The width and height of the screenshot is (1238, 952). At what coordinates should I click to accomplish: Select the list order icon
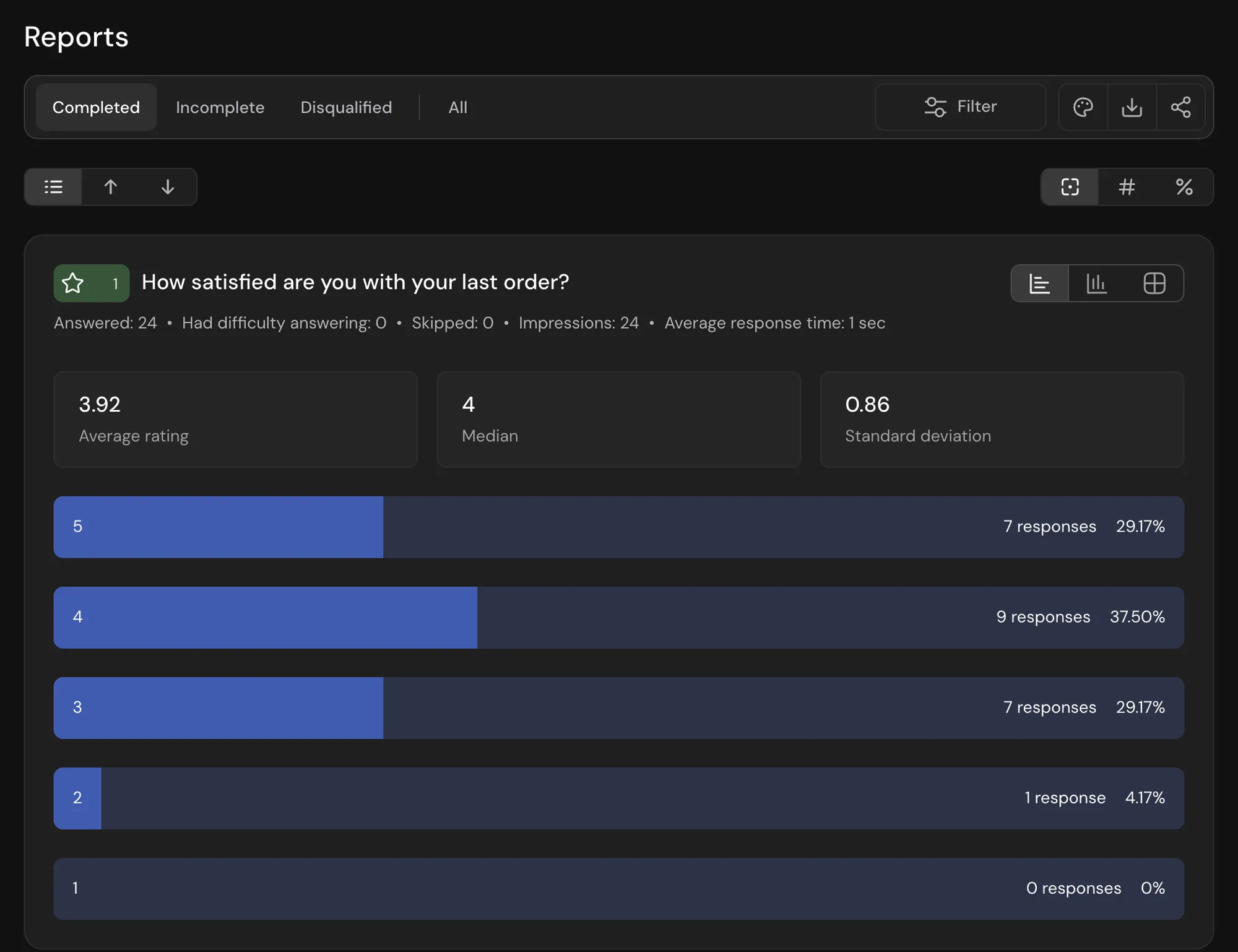53,187
